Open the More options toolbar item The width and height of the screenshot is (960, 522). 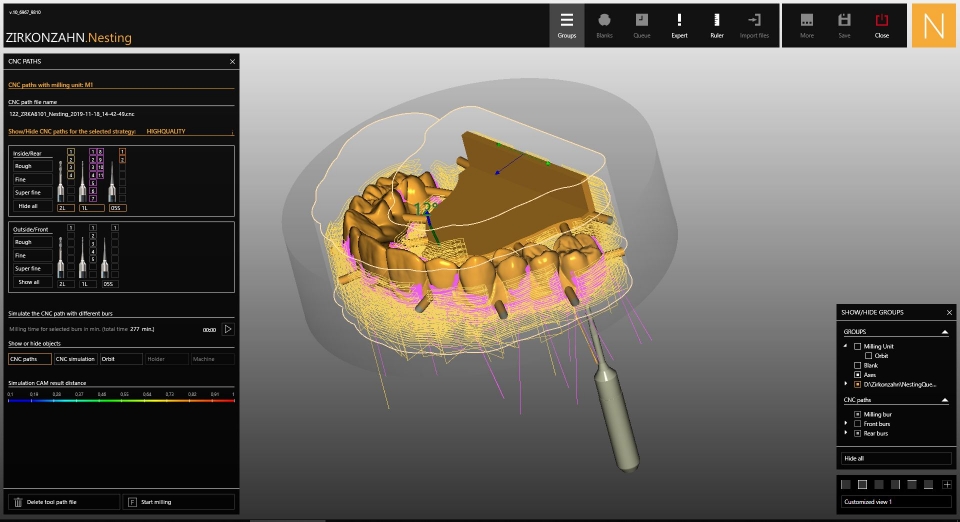tap(807, 26)
